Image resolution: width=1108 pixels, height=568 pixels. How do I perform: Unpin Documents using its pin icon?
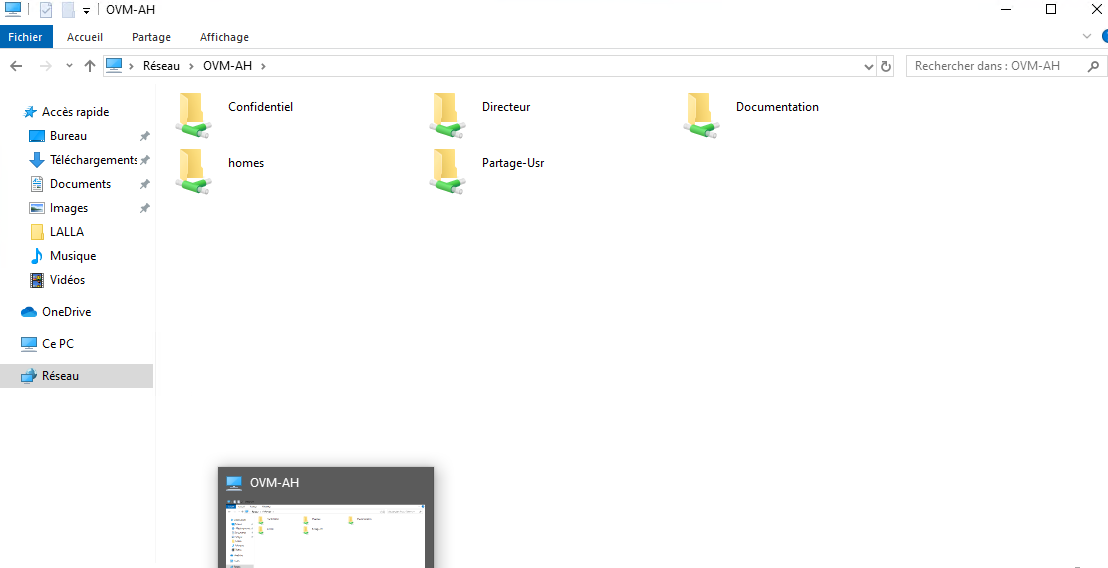tap(144, 184)
